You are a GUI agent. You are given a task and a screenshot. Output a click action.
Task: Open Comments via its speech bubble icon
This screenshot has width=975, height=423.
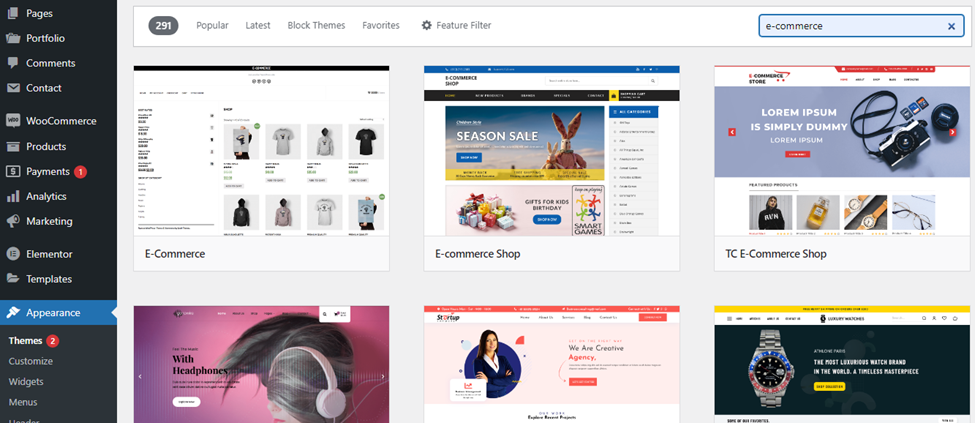[13, 63]
